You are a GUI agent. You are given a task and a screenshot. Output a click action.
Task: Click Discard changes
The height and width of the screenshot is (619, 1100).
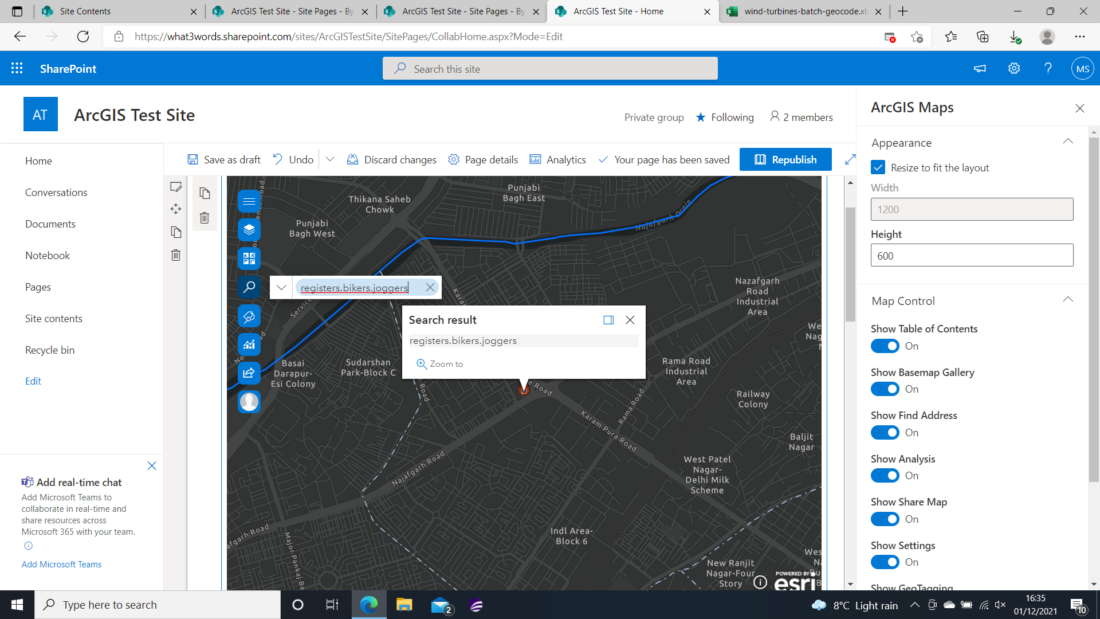click(x=391, y=159)
